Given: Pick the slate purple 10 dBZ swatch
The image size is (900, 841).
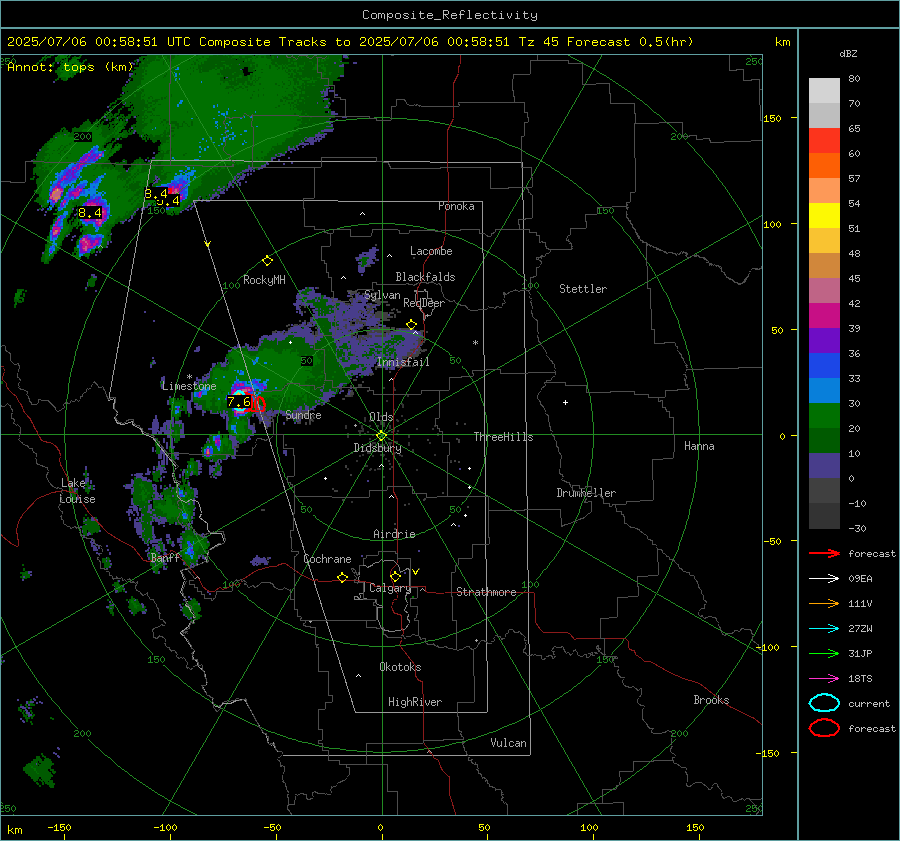Looking at the screenshot, I should (x=824, y=465).
